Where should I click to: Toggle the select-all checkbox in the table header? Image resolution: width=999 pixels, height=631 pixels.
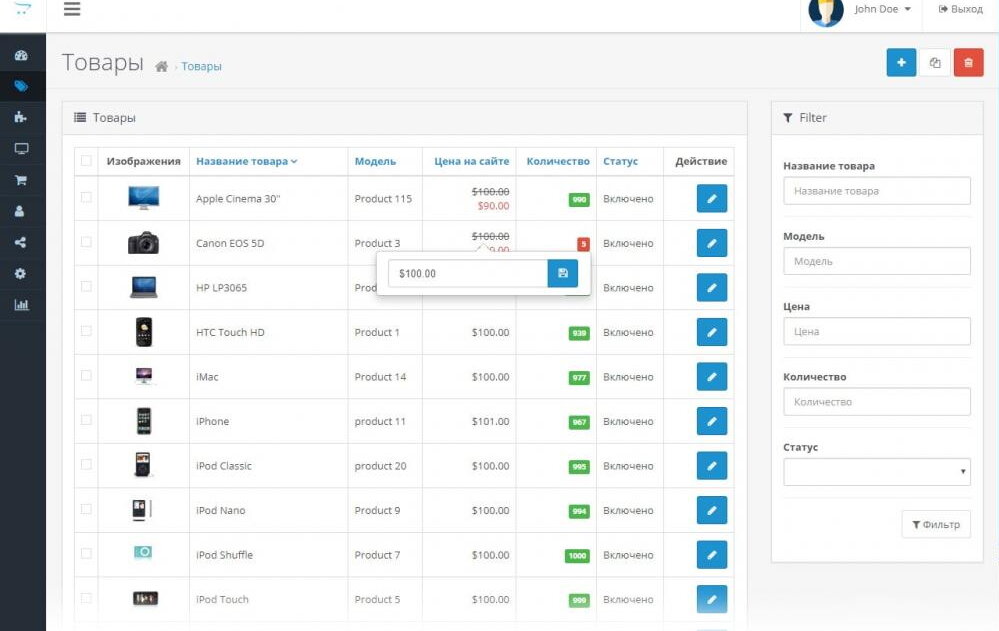coord(86,161)
